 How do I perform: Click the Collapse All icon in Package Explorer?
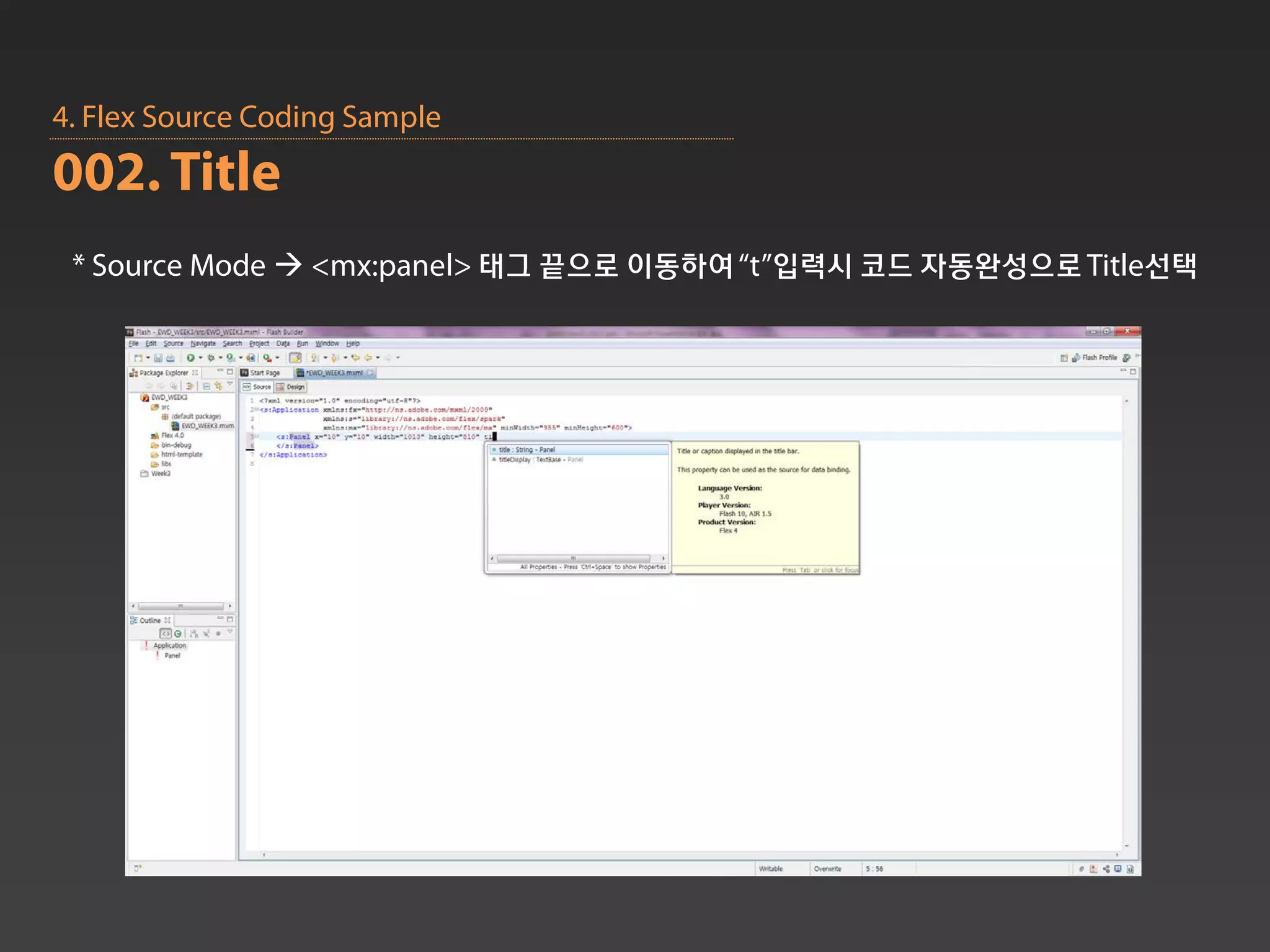206,386
